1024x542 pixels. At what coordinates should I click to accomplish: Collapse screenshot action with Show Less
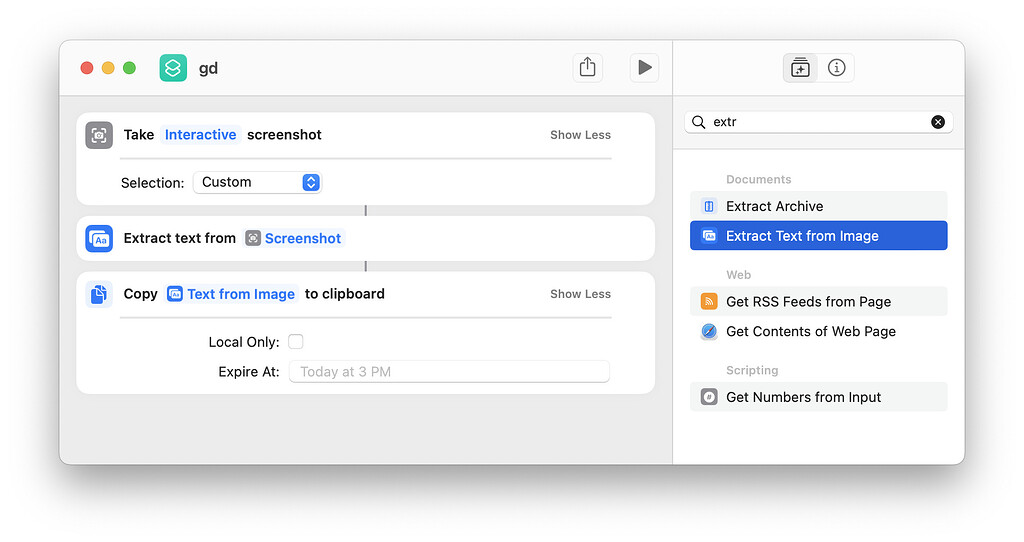point(580,135)
